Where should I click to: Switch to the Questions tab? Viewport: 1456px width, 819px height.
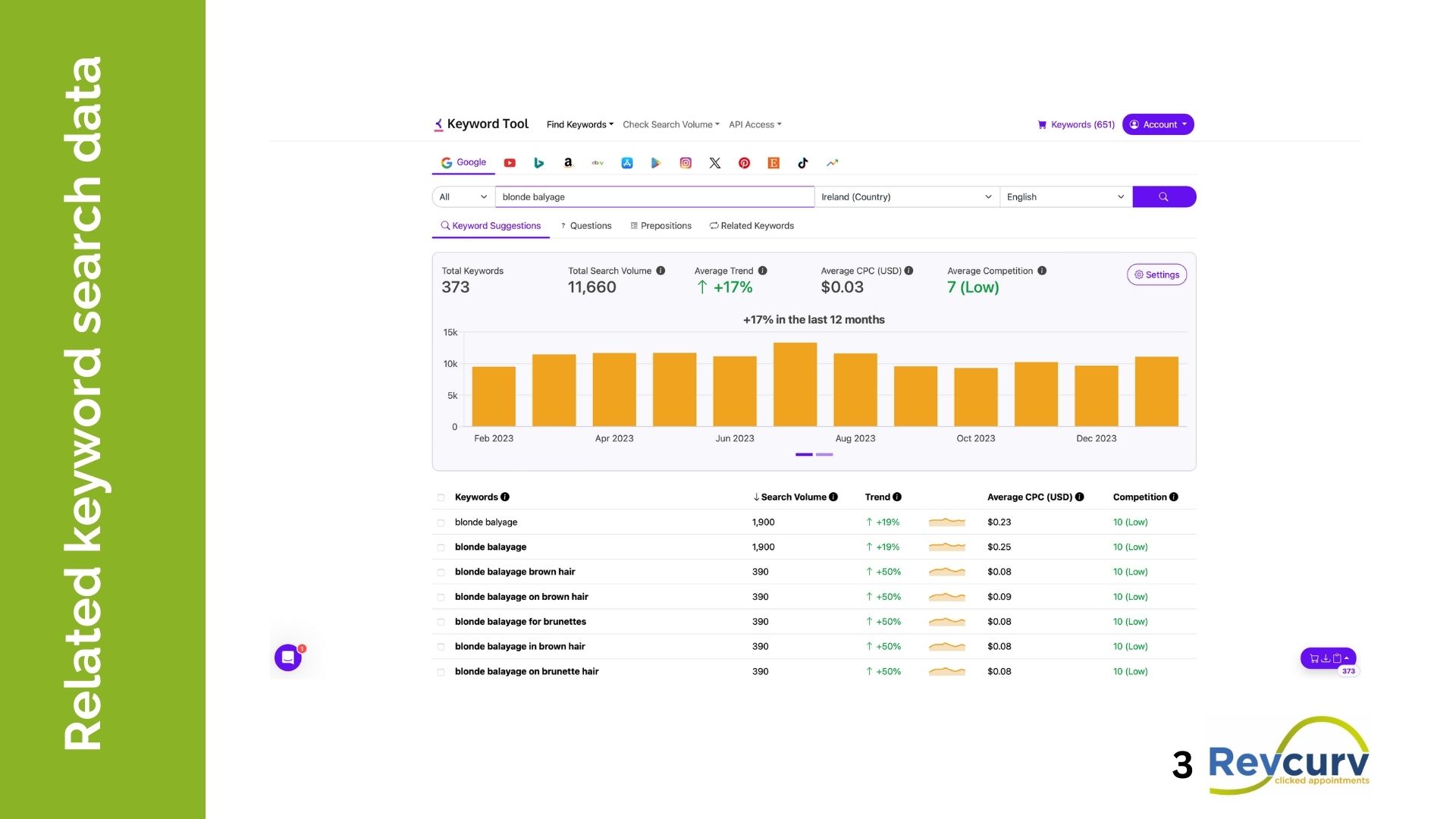pos(585,226)
